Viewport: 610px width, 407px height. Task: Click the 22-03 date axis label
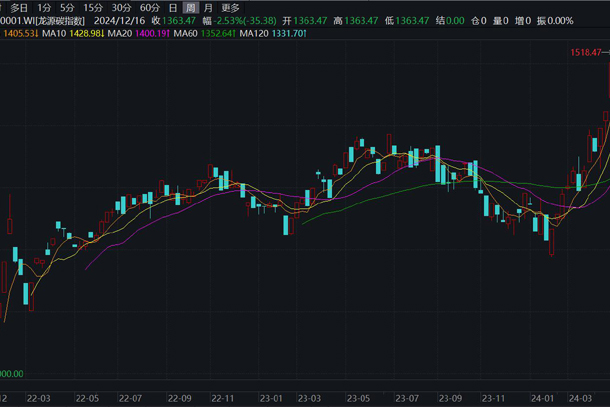click(37, 396)
